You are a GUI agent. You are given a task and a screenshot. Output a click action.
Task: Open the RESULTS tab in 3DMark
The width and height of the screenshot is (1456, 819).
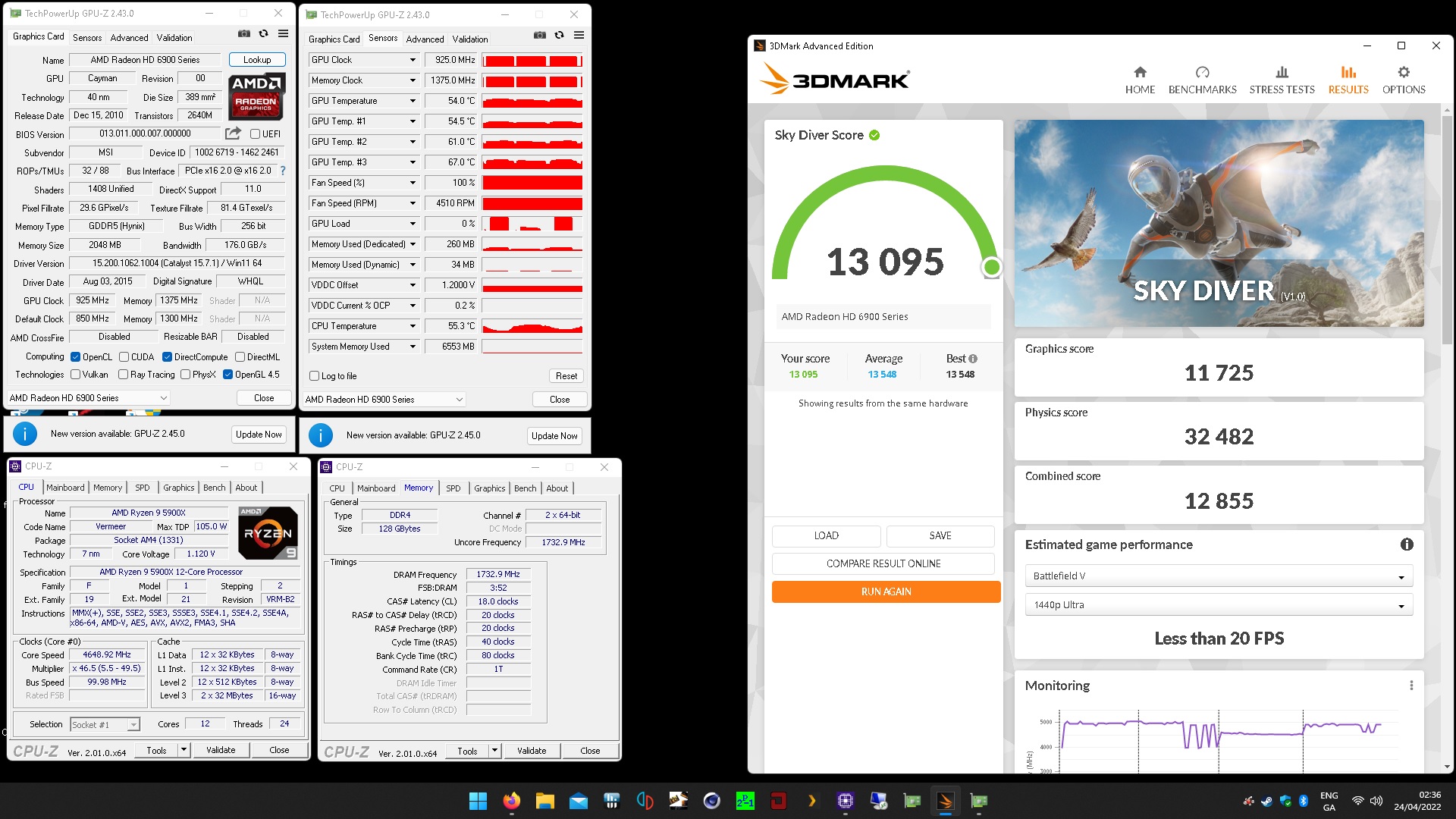(x=1348, y=80)
